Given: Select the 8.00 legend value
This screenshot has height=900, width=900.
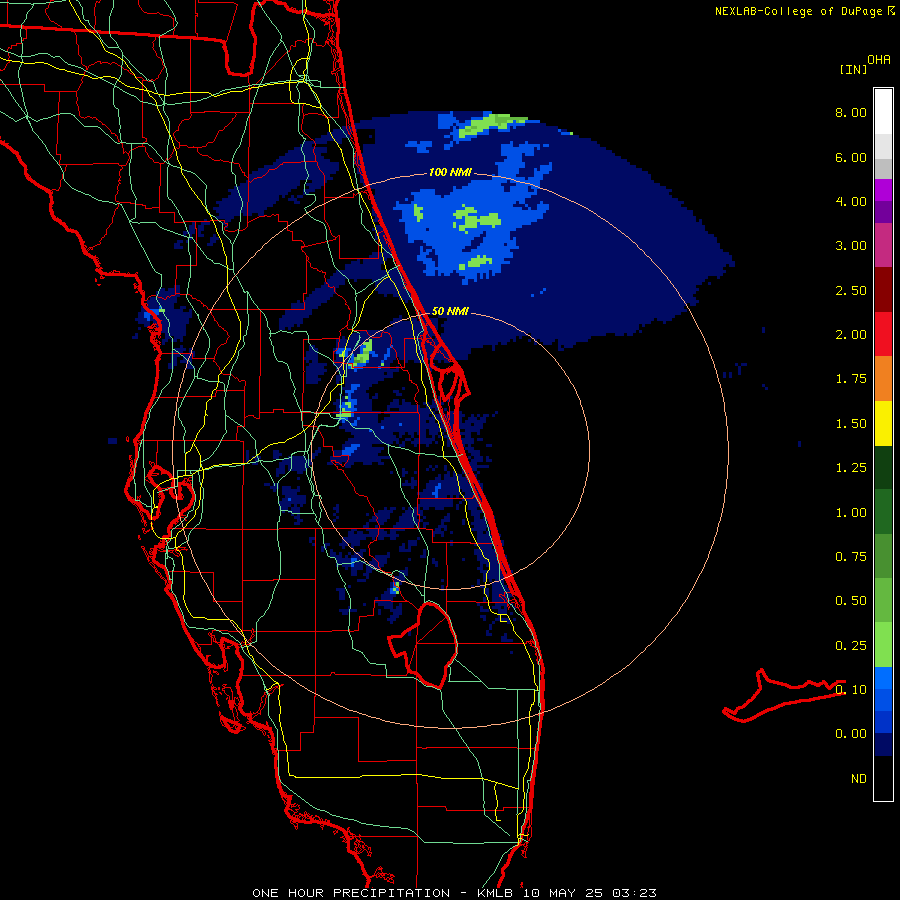Looking at the screenshot, I should 851,112.
